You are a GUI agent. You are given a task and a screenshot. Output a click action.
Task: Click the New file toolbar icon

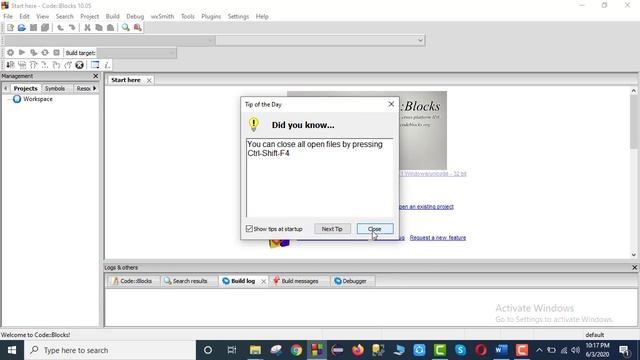pyautogui.click(x=10, y=28)
